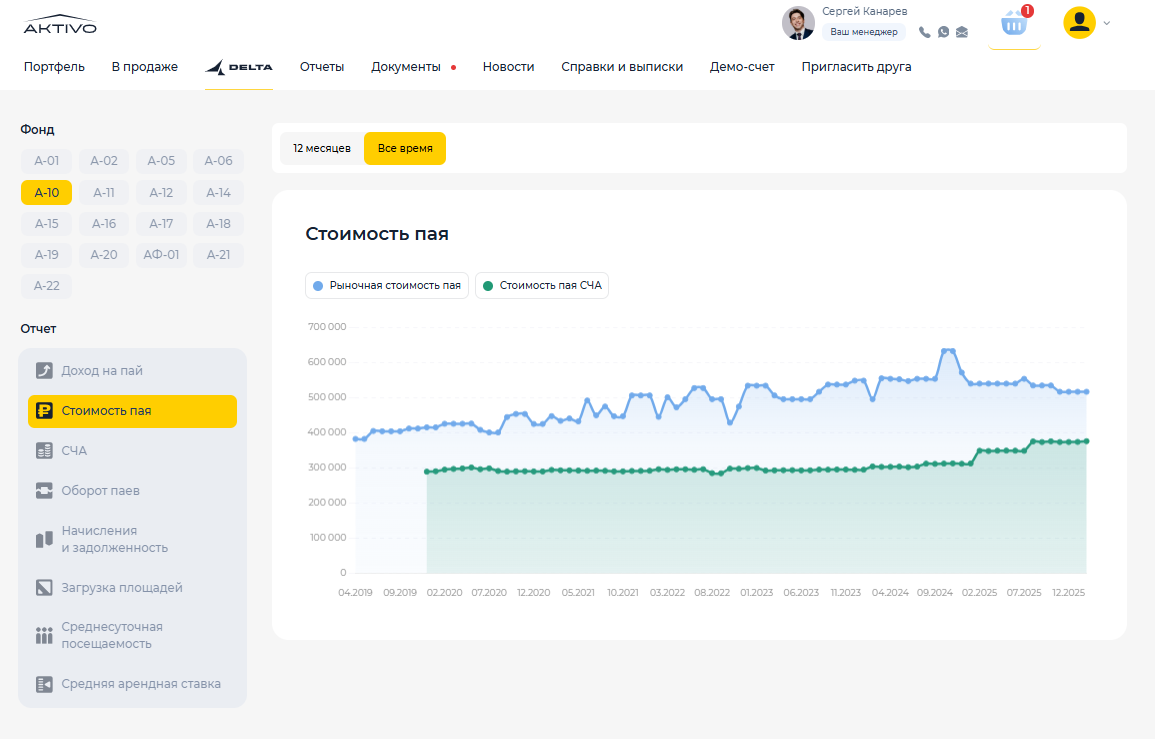Click the Загрузка площадей icon
The width and height of the screenshot is (1155, 739).
coord(44,588)
